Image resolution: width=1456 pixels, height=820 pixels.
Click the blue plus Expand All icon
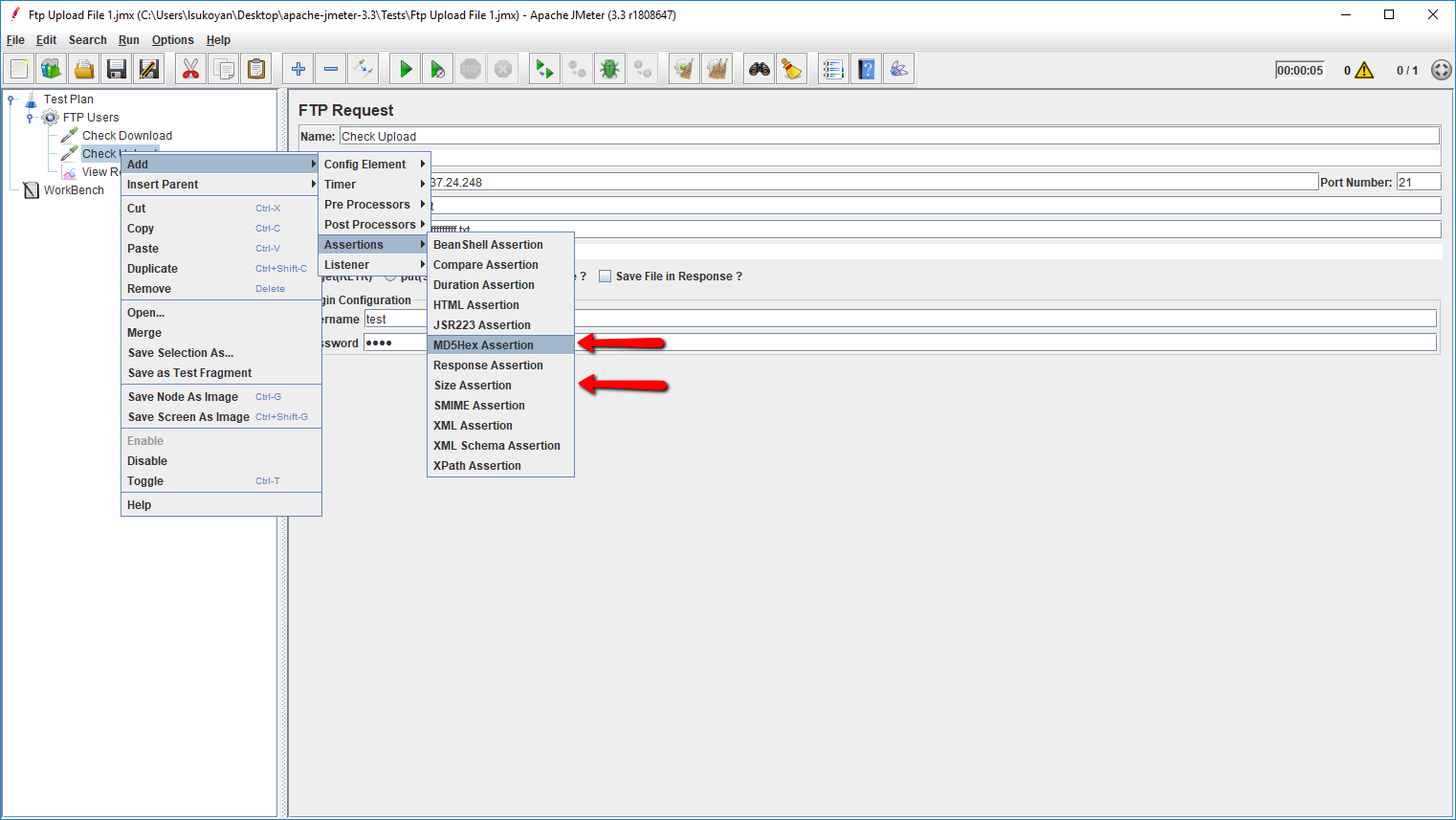point(298,69)
